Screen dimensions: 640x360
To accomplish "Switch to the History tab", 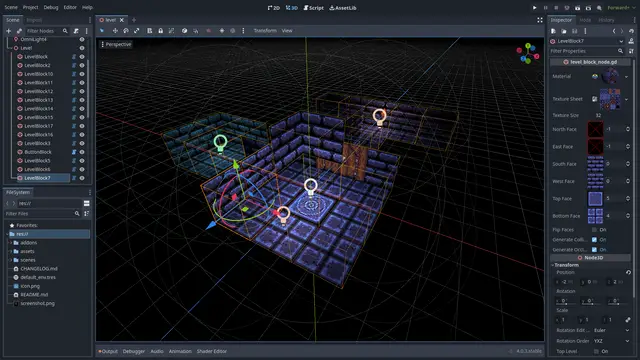I will 607,20.
